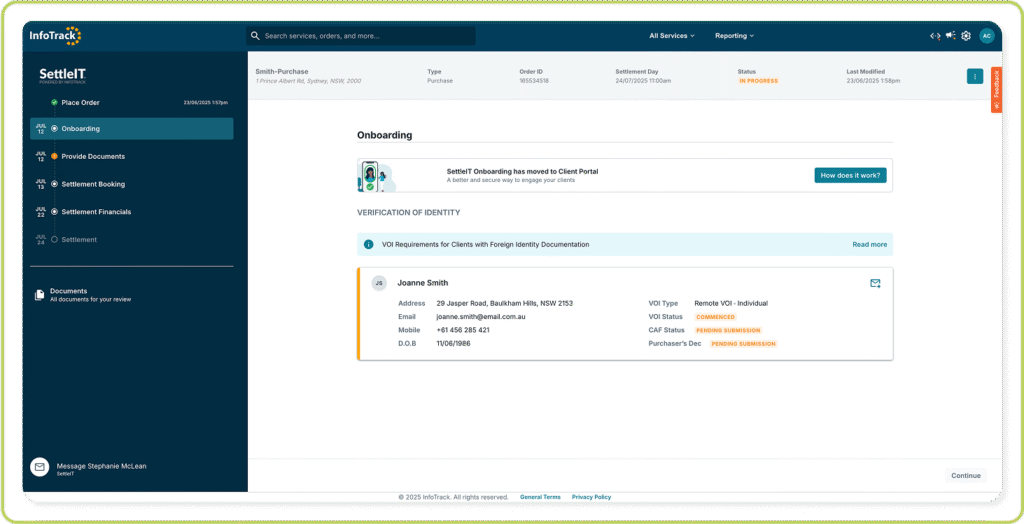Click the COMMENCED VOI status badge
The image size is (1024, 524).
(716, 317)
